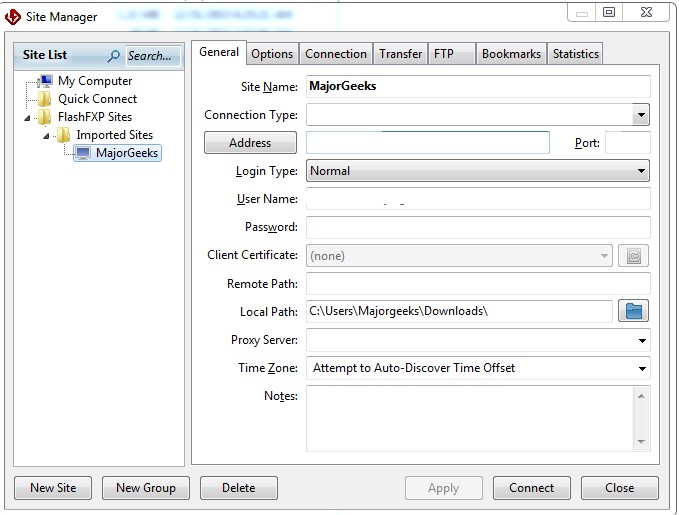Browse for local path with folder icon

[633, 311]
